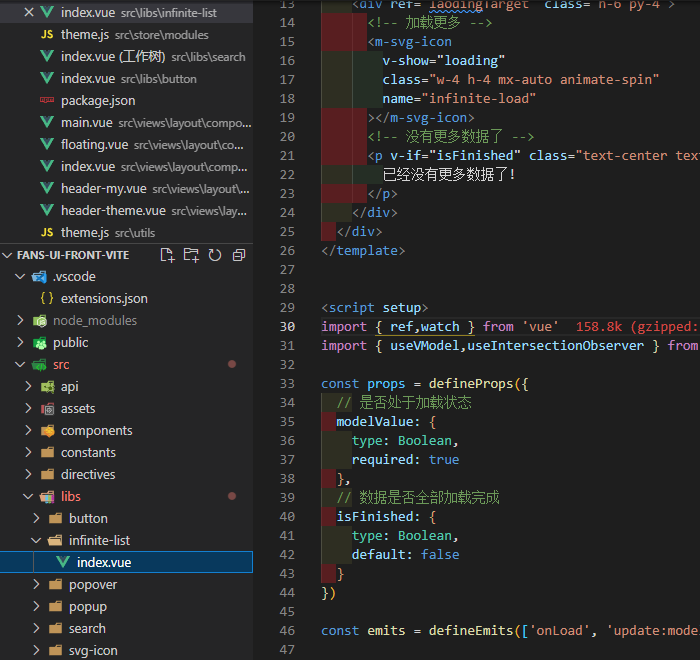Click line number 30 in editor gutter
Image resolution: width=700 pixels, height=660 pixels.
[x=287, y=327]
